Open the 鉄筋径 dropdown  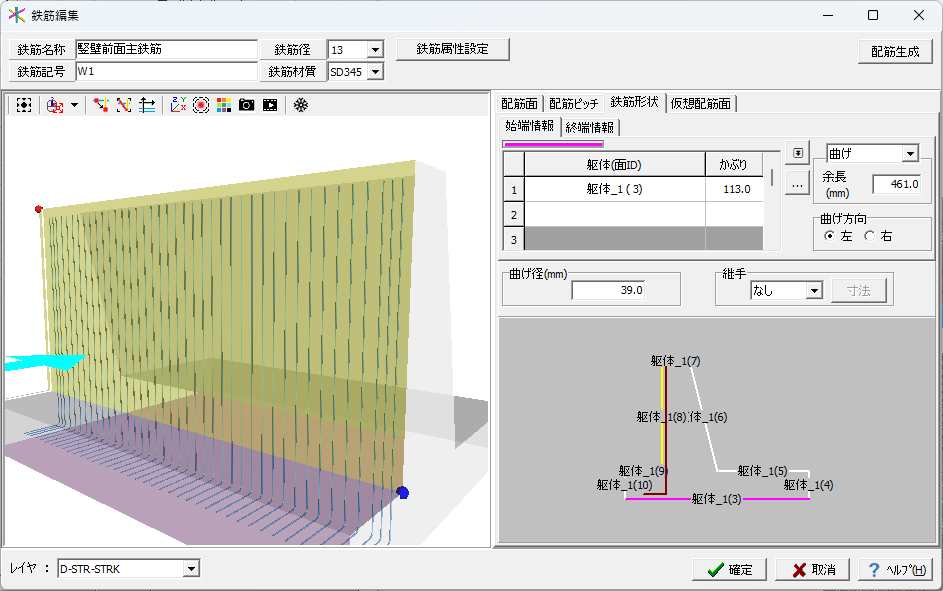click(375, 49)
